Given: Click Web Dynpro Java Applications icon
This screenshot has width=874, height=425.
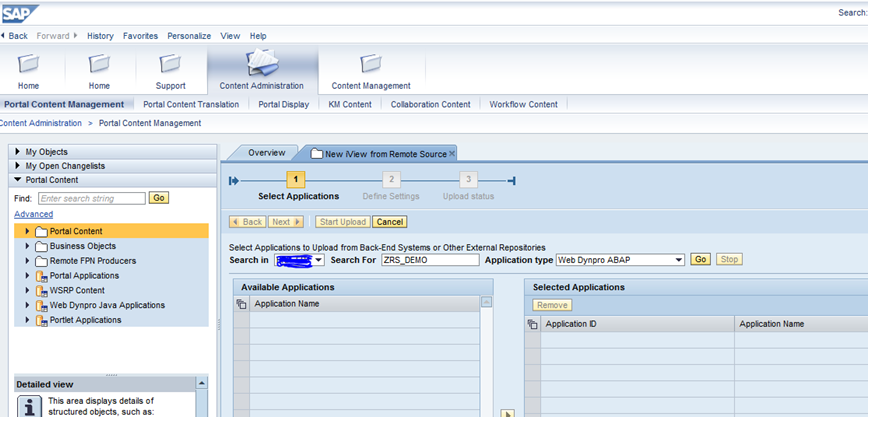Looking at the screenshot, I should point(41,306).
